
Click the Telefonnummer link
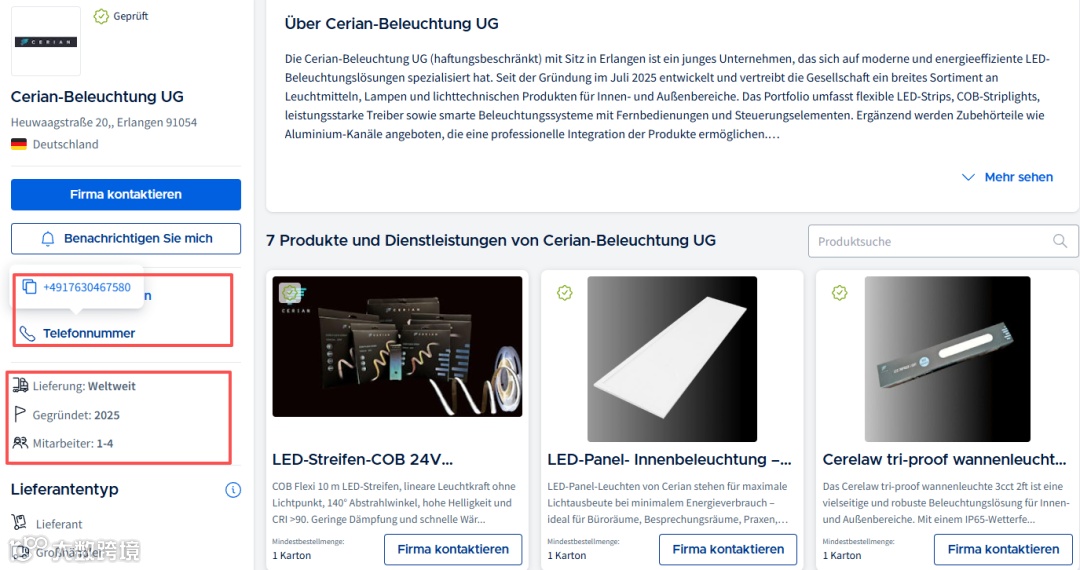89,333
